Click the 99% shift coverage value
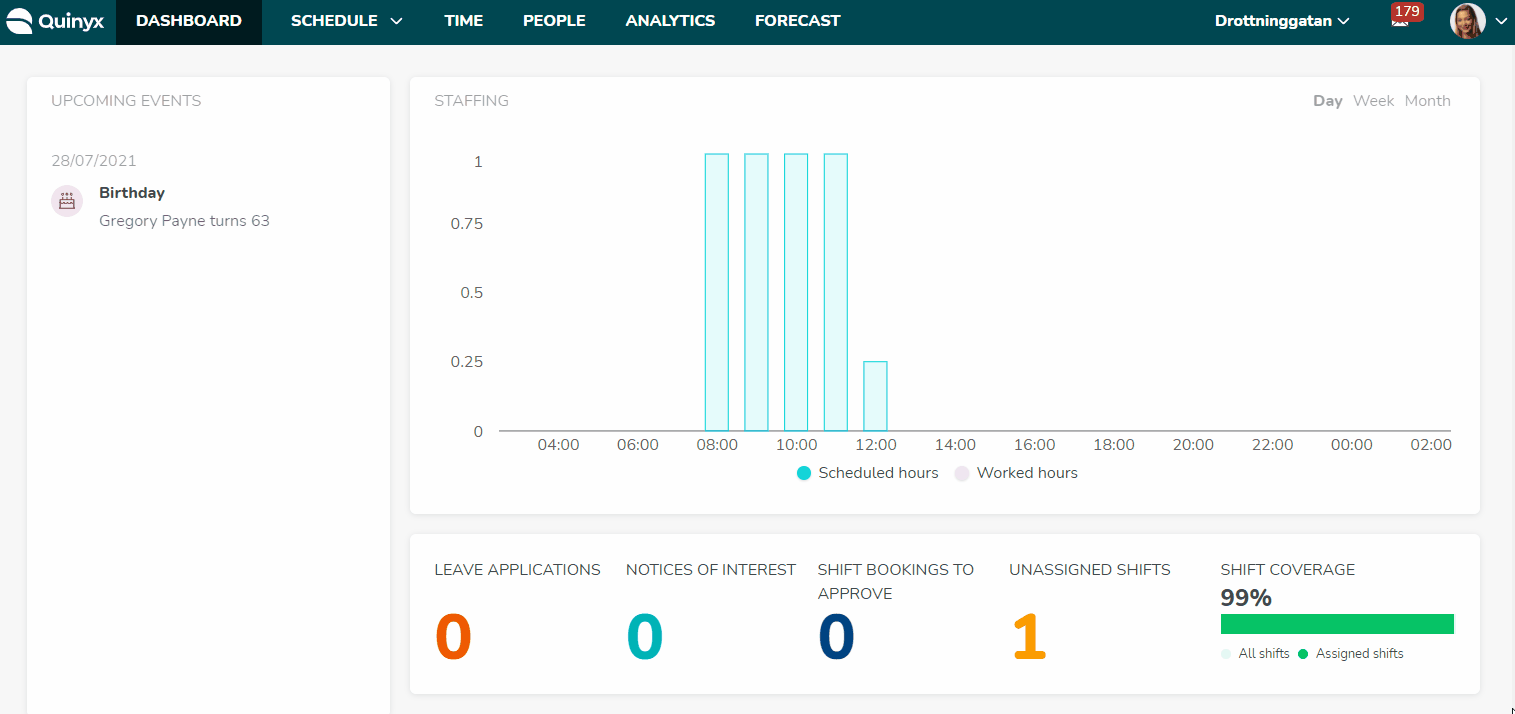The image size is (1515, 714). click(x=1246, y=598)
